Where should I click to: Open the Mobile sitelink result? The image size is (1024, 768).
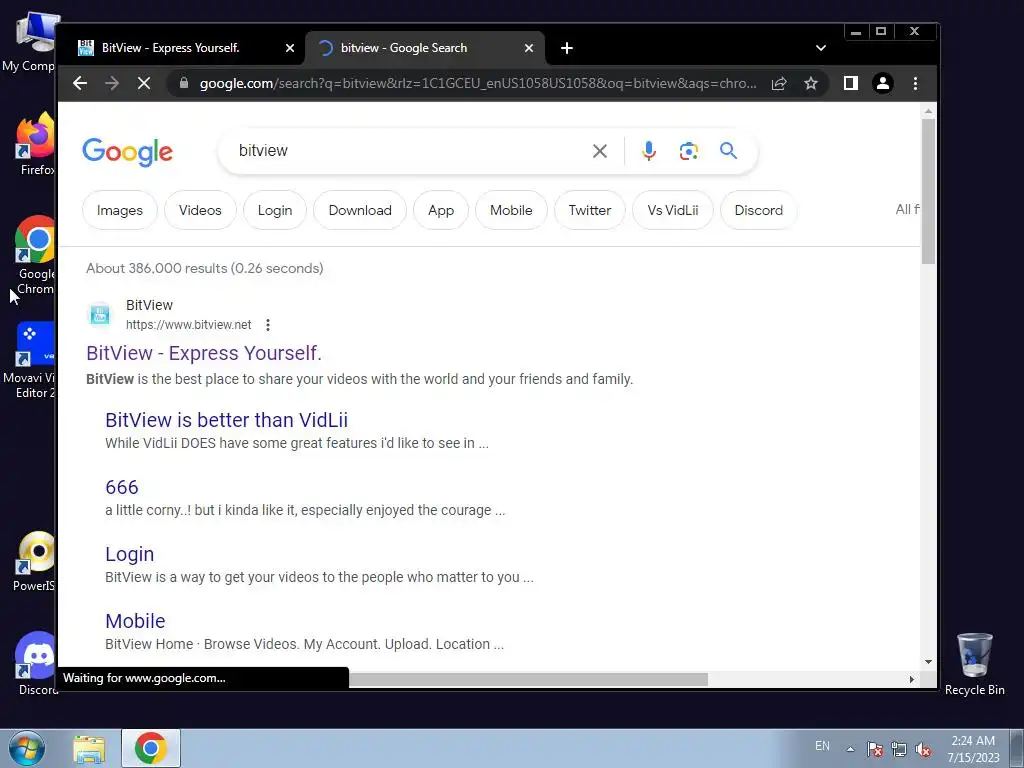(x=135, y=621)
